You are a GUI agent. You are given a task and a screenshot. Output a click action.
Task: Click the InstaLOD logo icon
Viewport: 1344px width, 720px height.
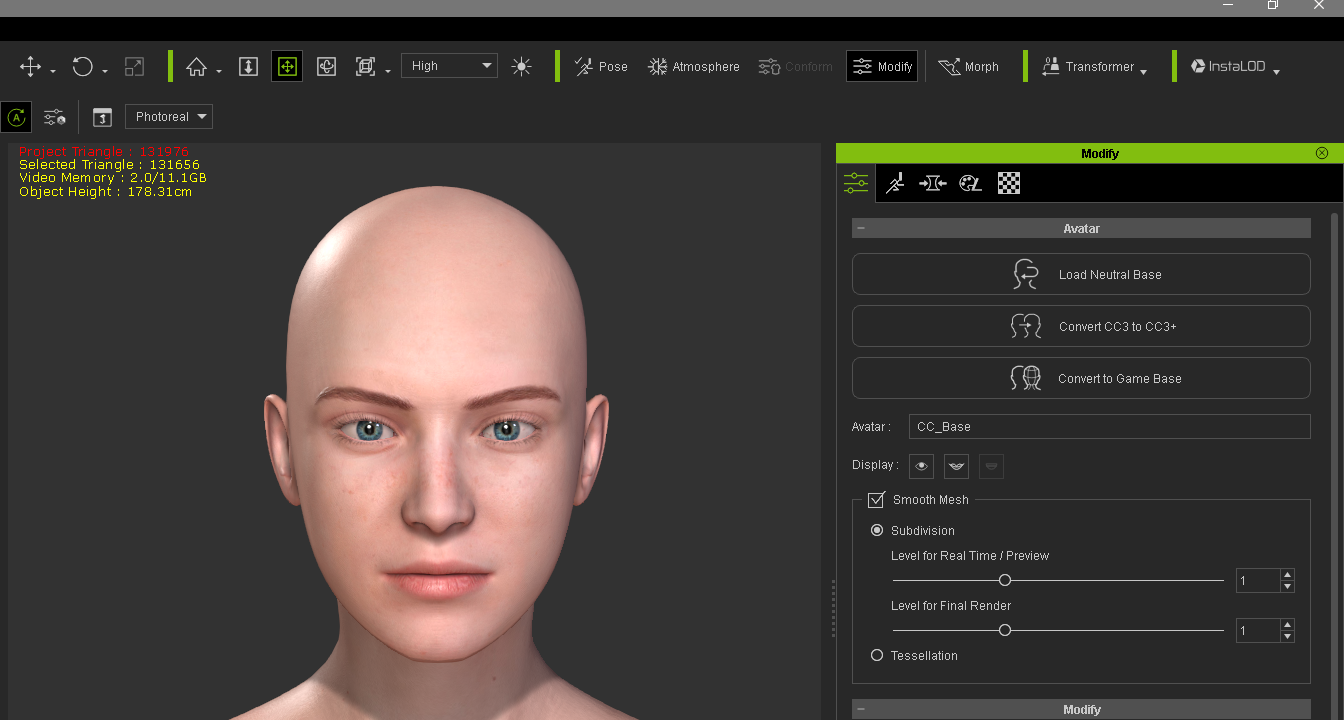[1198, 67]
